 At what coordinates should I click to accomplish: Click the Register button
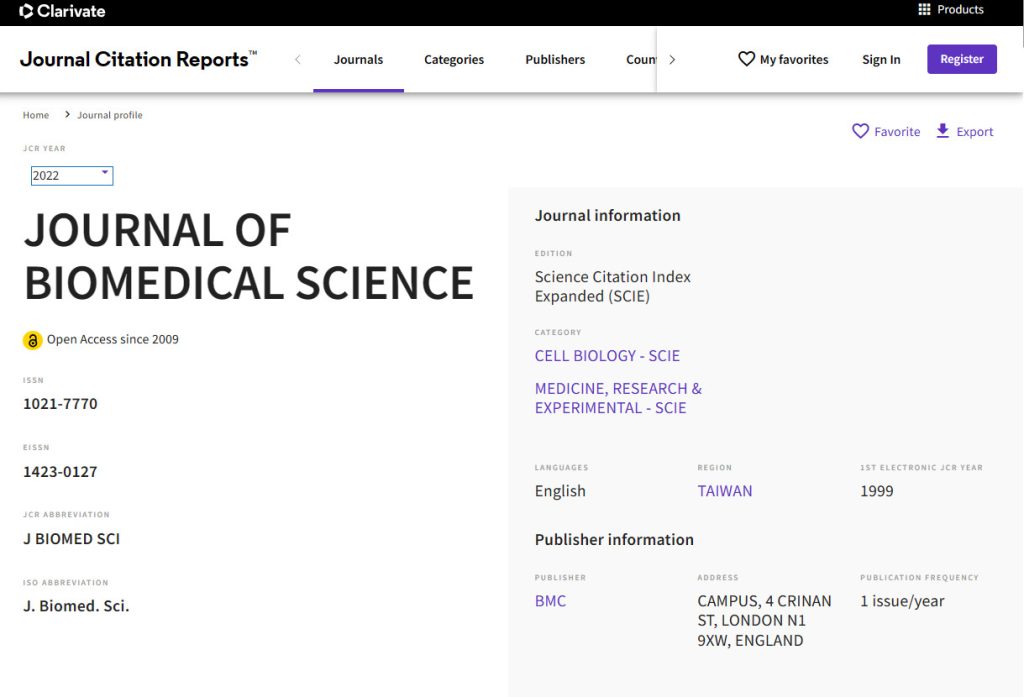962,59
